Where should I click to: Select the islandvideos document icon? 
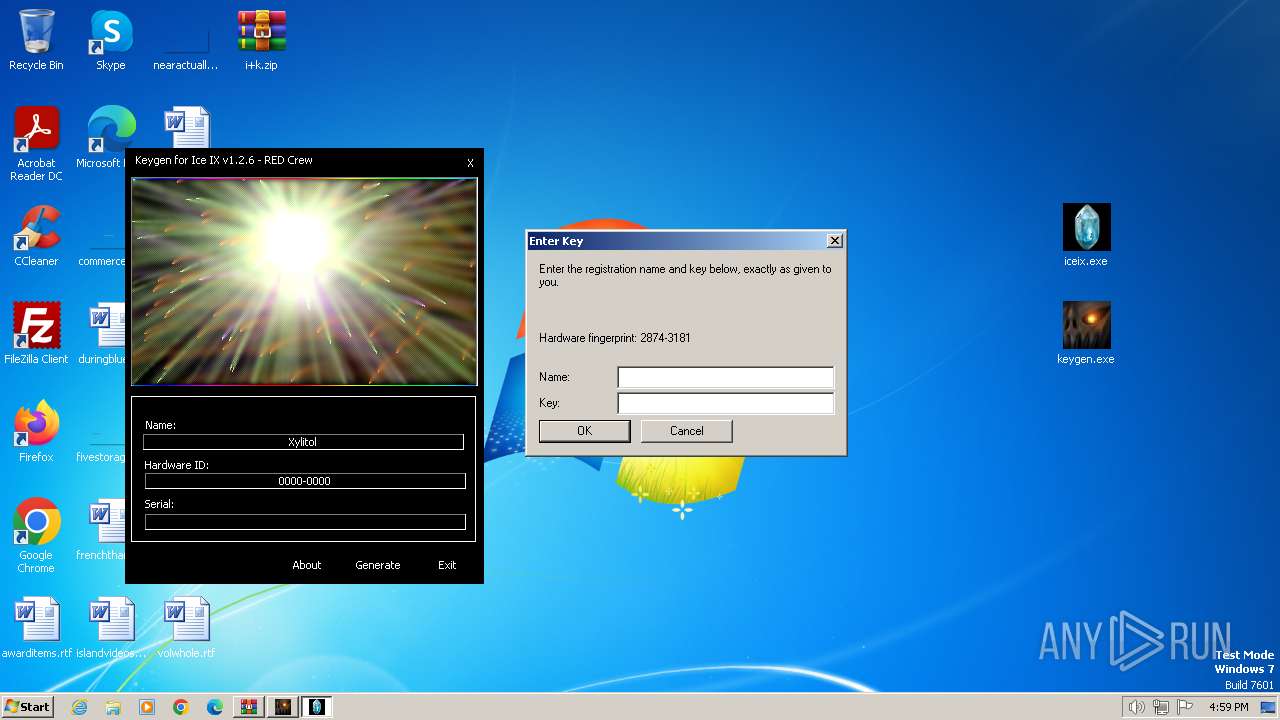pos(110,628)
